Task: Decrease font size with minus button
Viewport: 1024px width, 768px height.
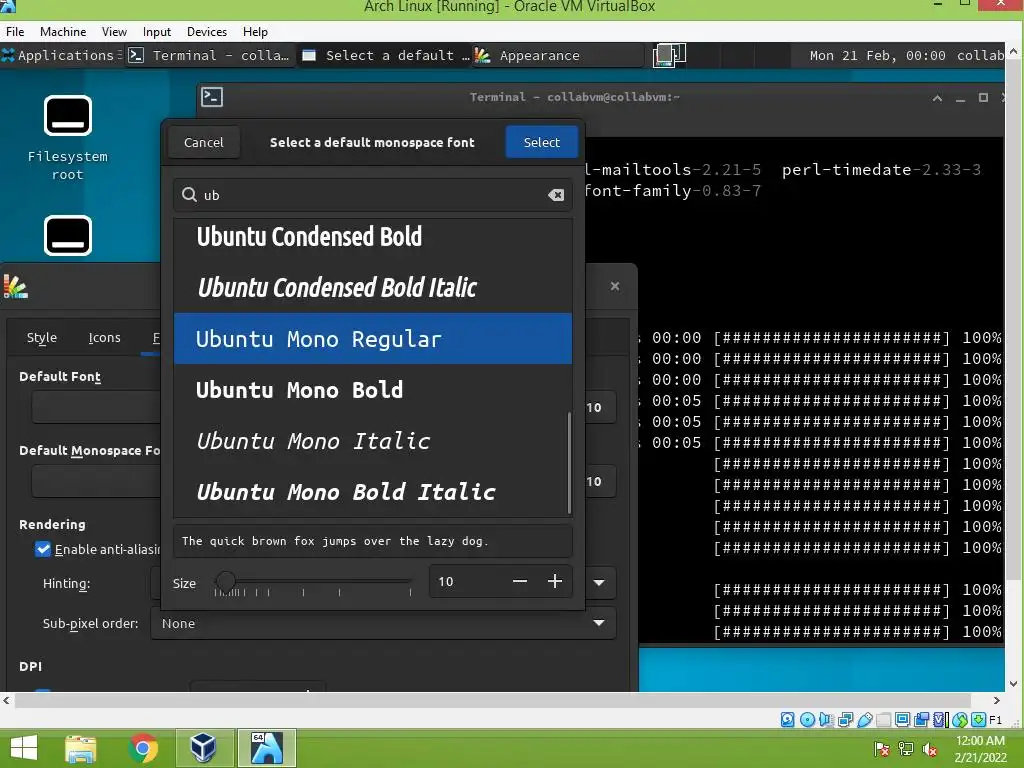Action: pos(520,581)
